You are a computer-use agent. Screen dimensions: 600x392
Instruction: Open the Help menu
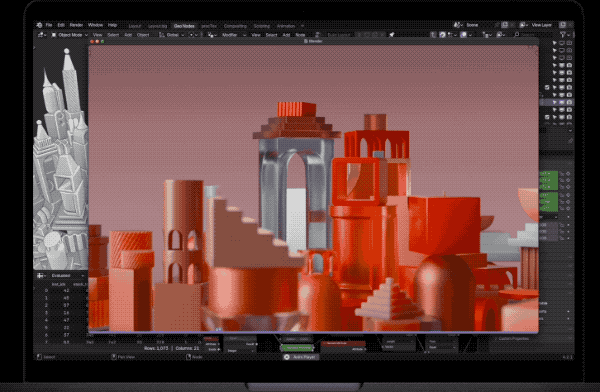point(112,25)
